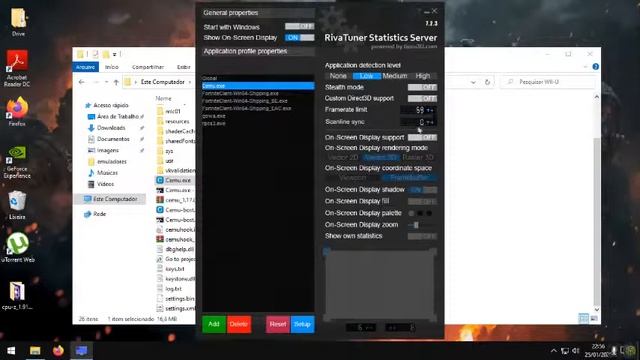Viewport: 640px width, 360px height.
Task: Select Vector 2D rendering mode
Action: 343,158
